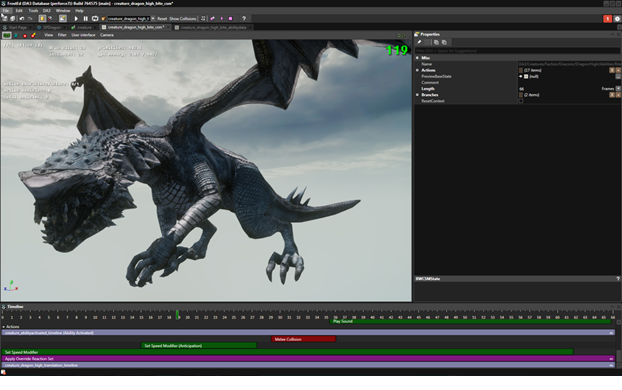Click the red record circle icon
Viewport: 622px width, 390px height.
[25, 35]
